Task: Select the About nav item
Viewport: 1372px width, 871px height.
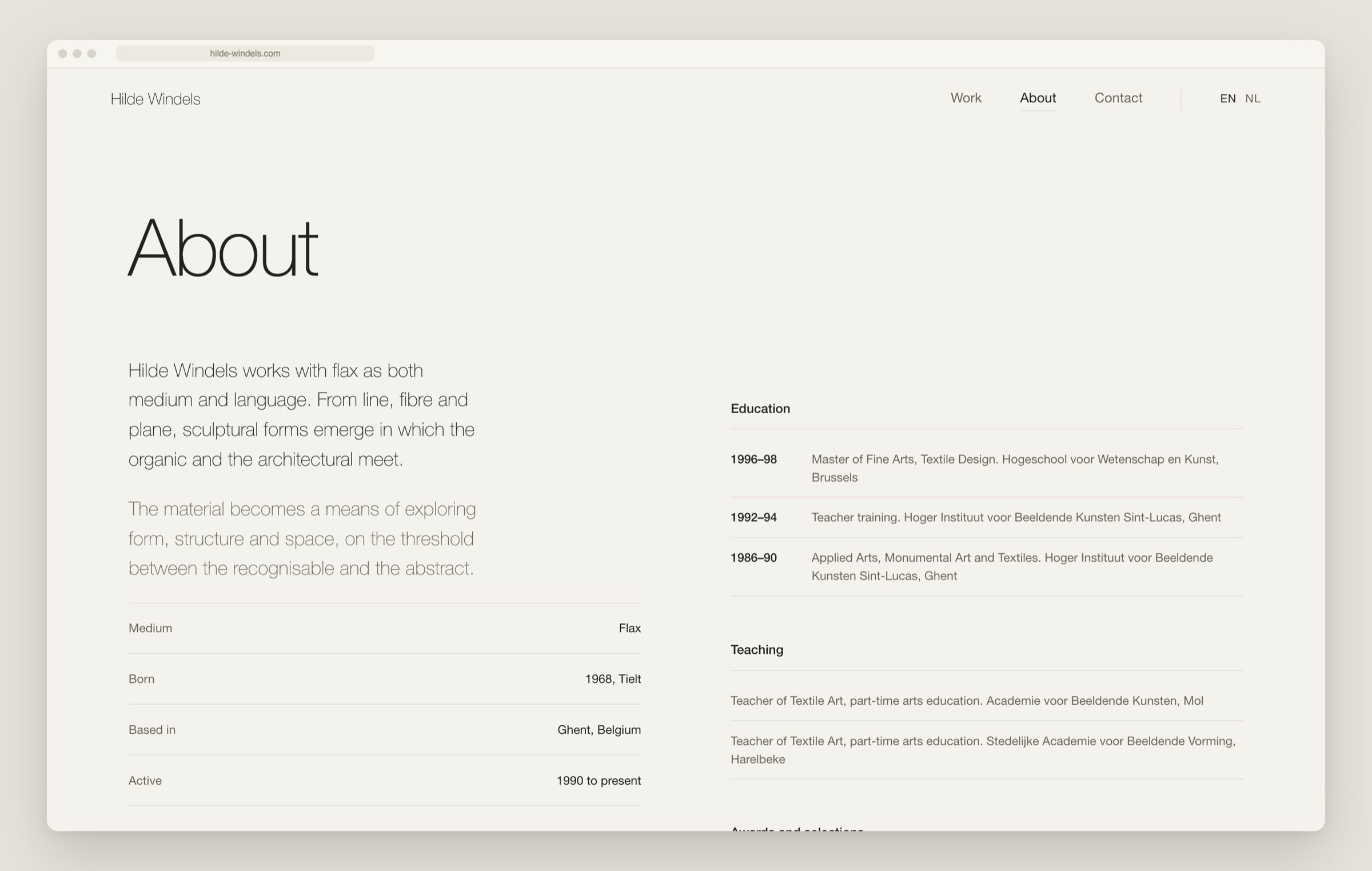Action: (x=1038, y=98)
